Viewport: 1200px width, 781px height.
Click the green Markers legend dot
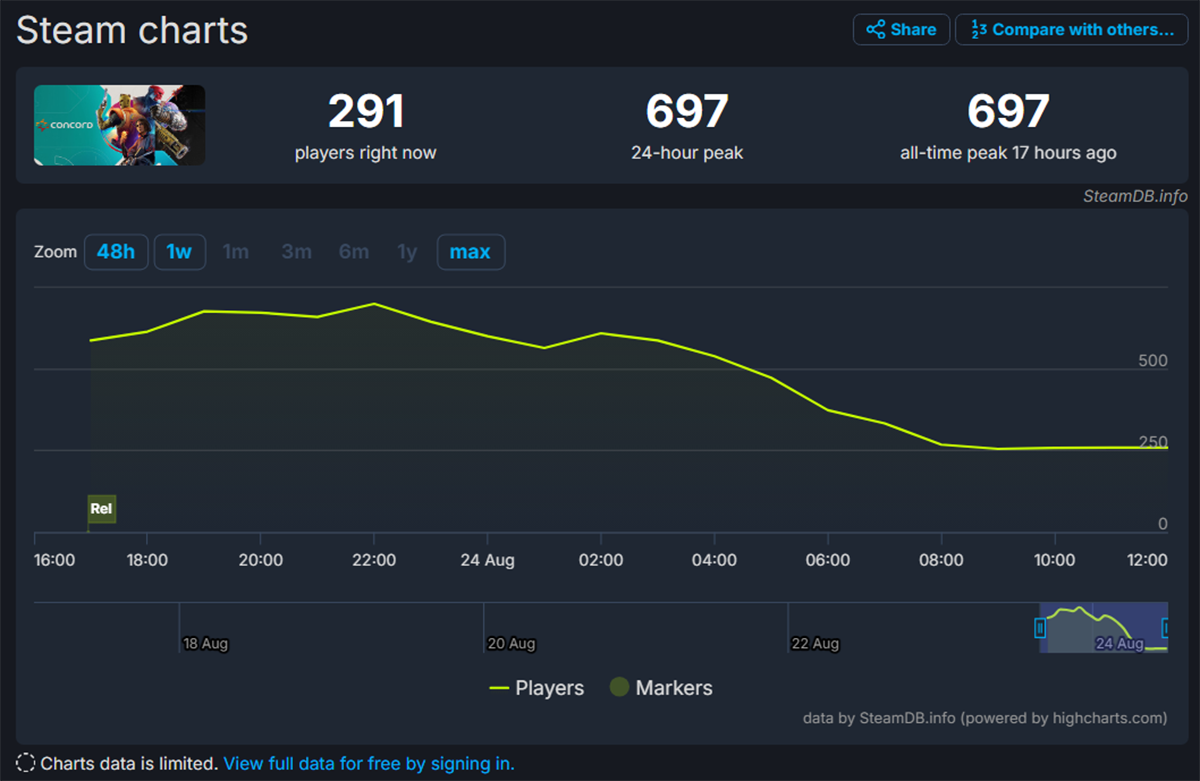tap(618, 687)
